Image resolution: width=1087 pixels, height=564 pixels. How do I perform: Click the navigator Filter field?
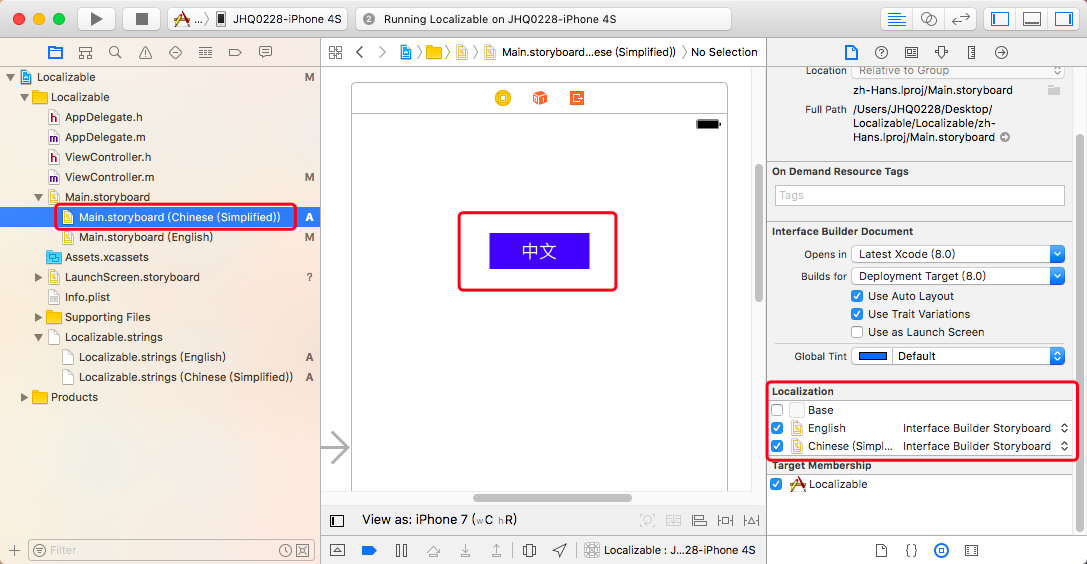pyautogui.click(x=171, y=550)
